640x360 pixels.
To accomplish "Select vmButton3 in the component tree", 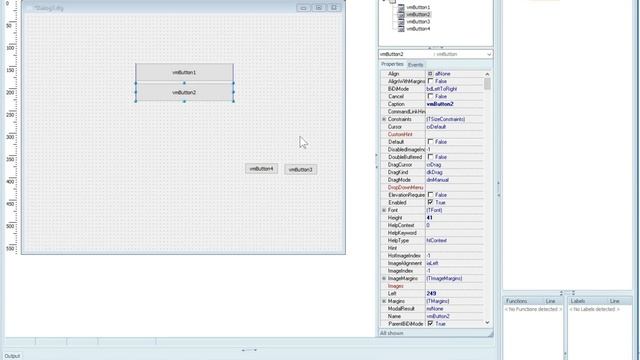I will click(418, 22).
